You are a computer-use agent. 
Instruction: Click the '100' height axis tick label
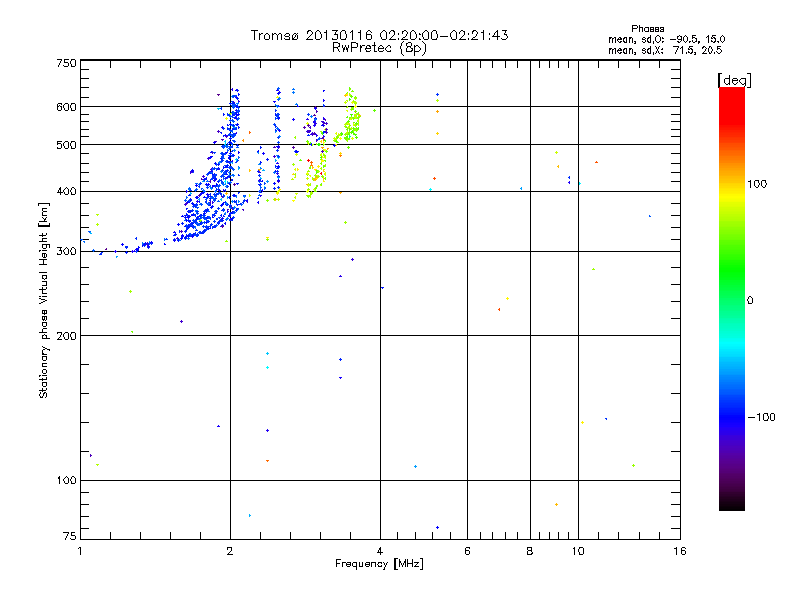[x=66, y=481]
